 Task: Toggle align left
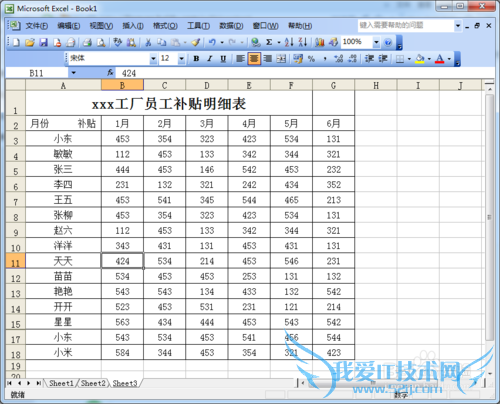tap(240, 59)
